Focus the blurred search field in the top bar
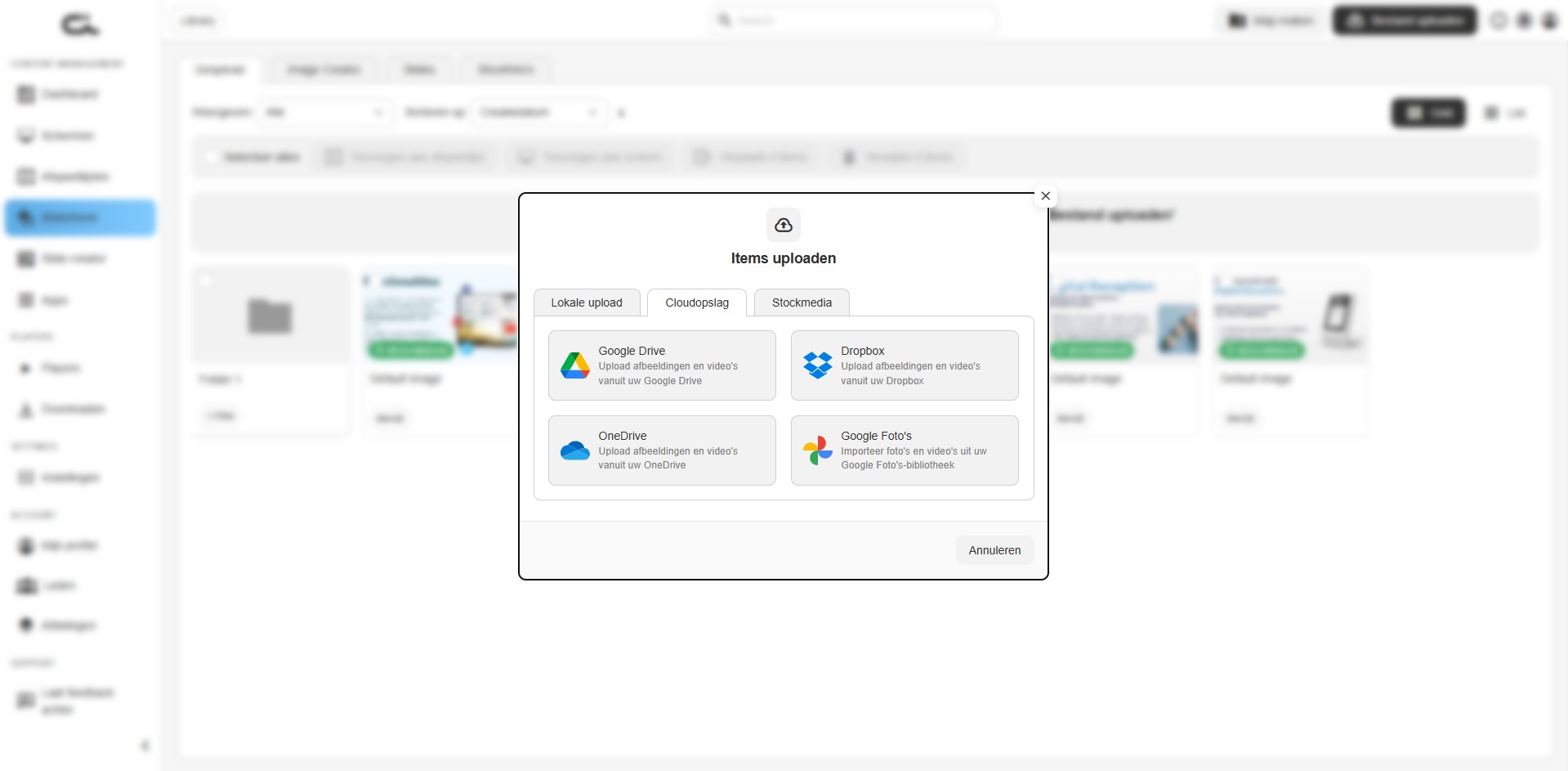 854,20
